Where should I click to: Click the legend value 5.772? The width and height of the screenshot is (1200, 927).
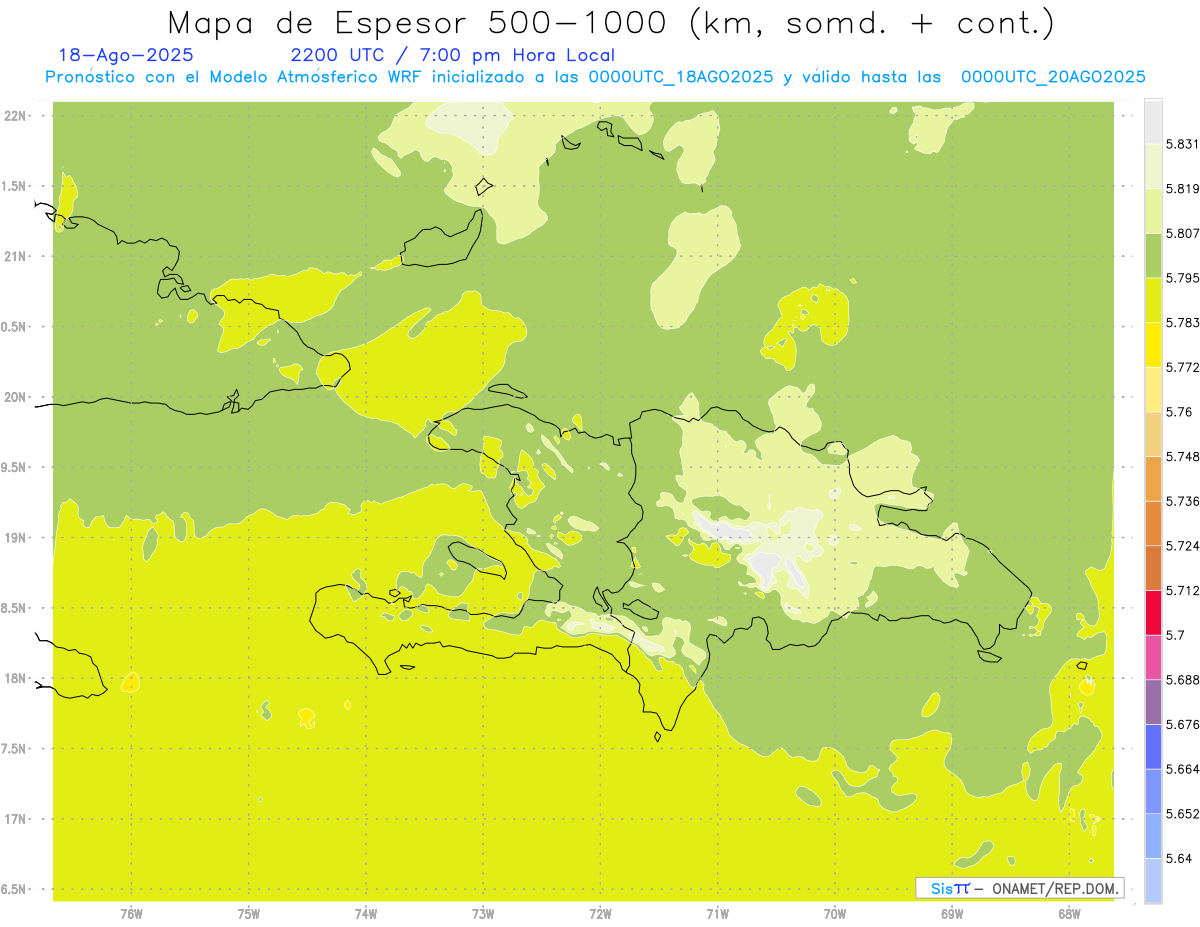1182,367
